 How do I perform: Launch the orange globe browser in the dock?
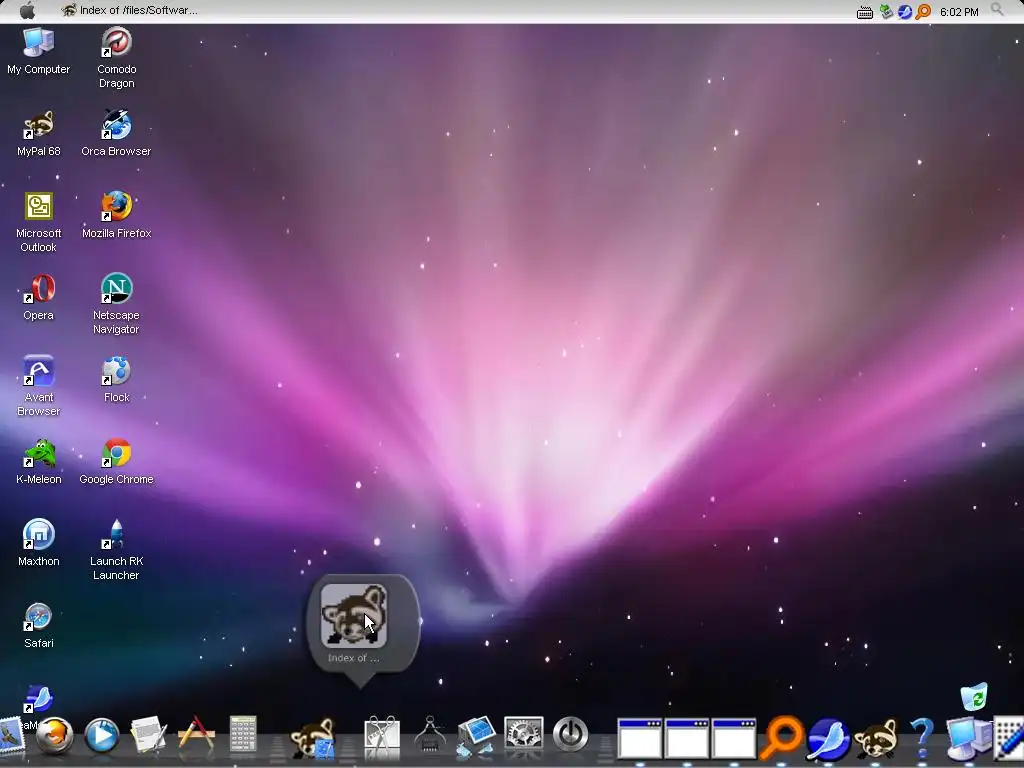click(x=54, y=735)
